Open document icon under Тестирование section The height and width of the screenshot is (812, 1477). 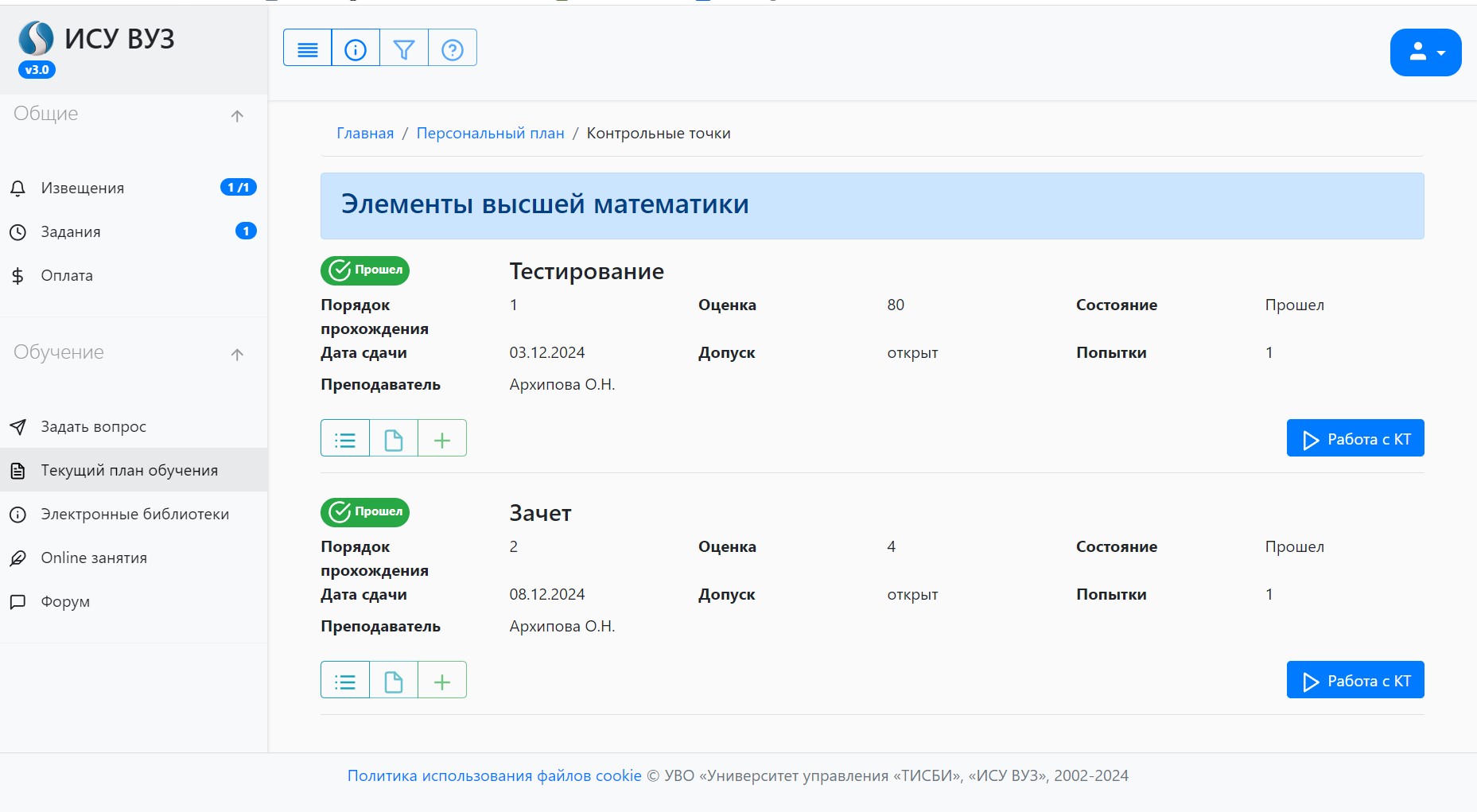point(394,438)
